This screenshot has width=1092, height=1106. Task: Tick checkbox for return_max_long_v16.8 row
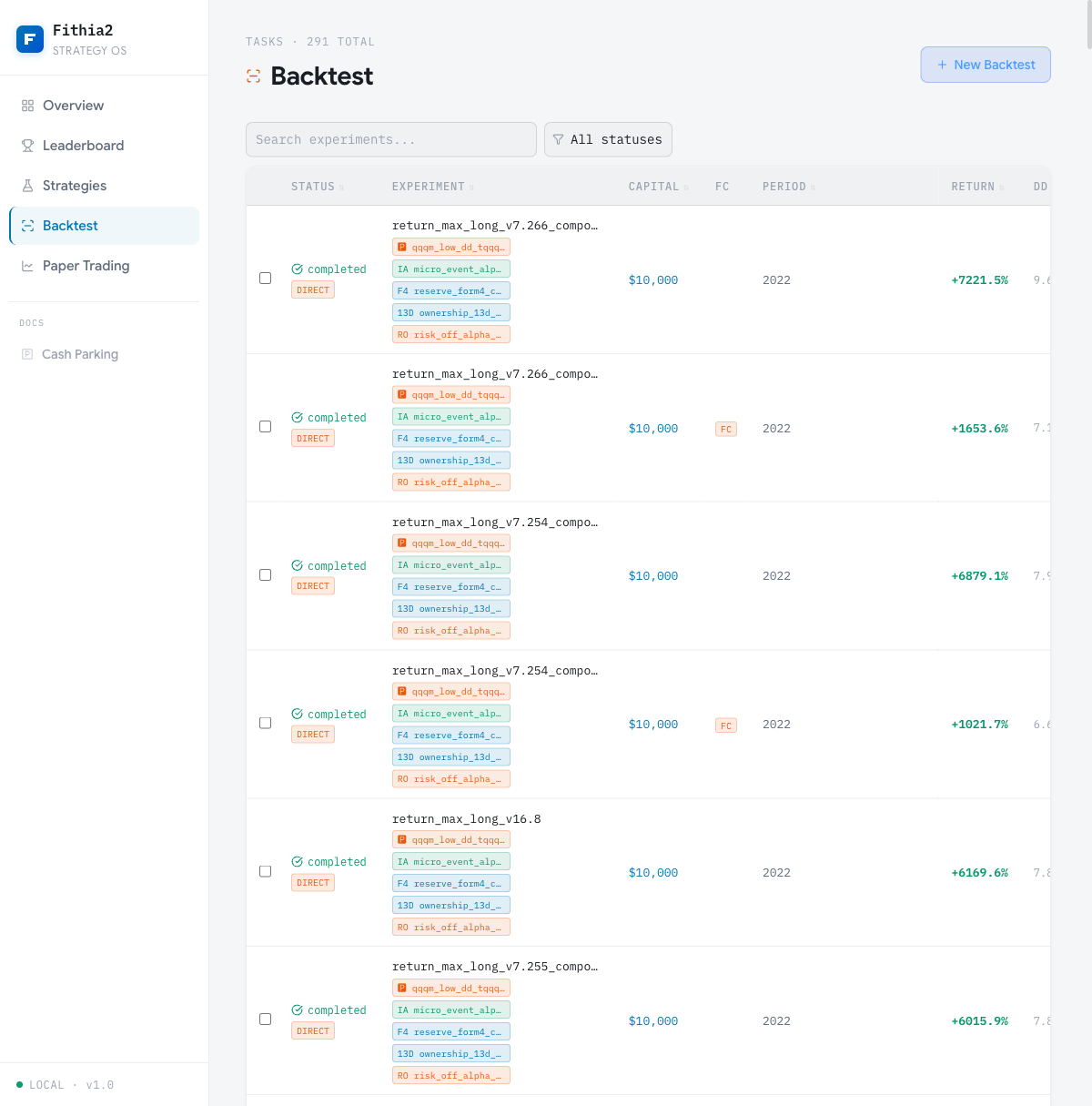point(266,872)
